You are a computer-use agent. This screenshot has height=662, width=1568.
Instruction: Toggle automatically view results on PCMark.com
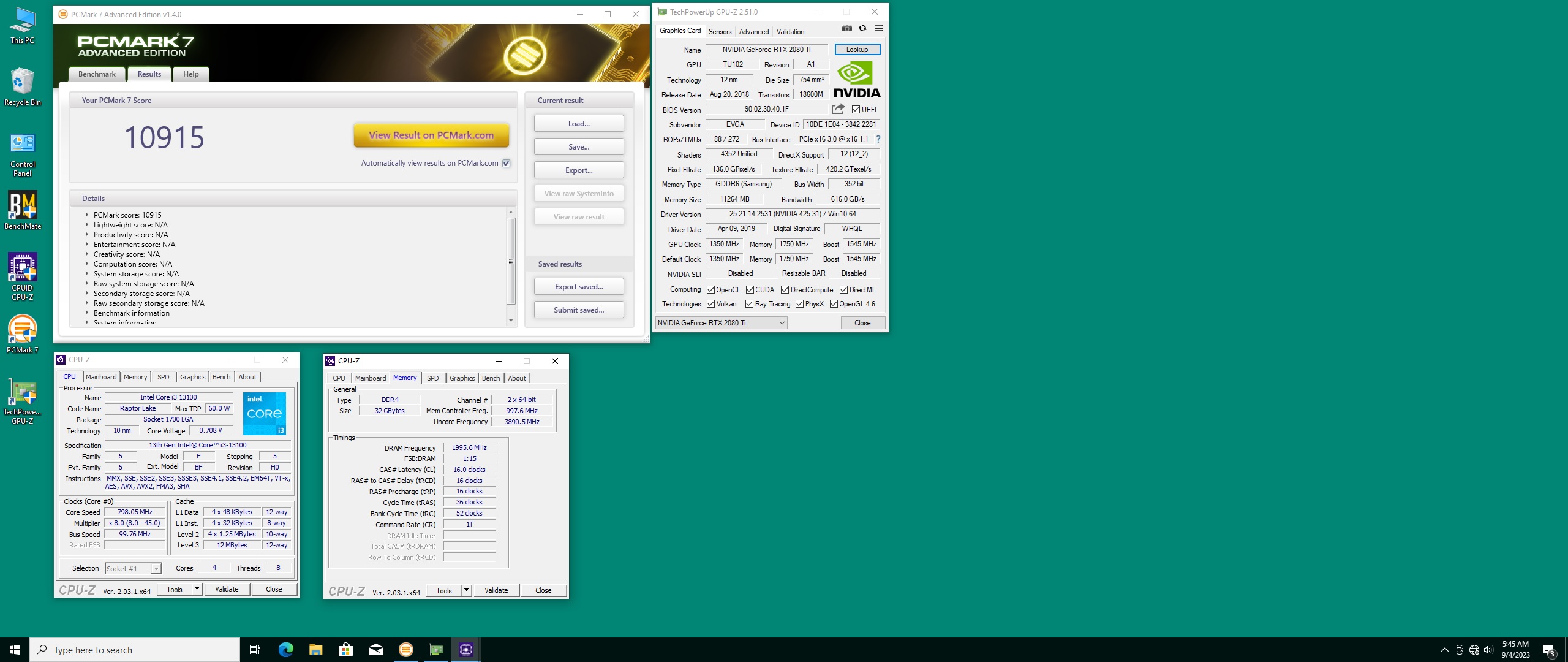coord(507,163)
